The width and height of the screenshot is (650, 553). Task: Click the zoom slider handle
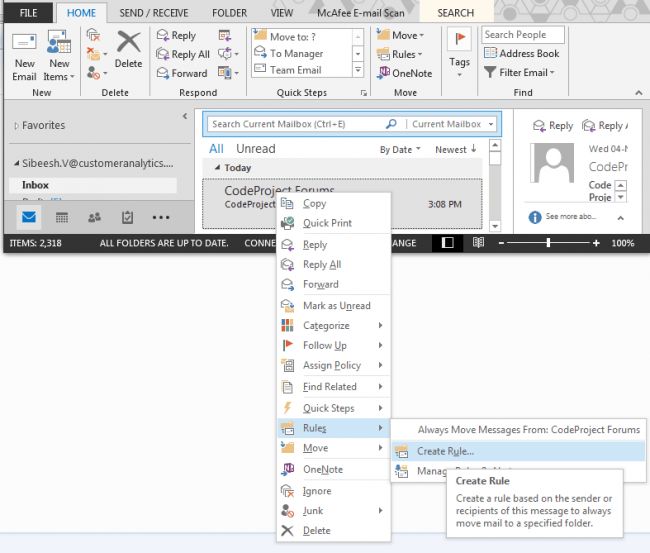[x=548, y=243]
